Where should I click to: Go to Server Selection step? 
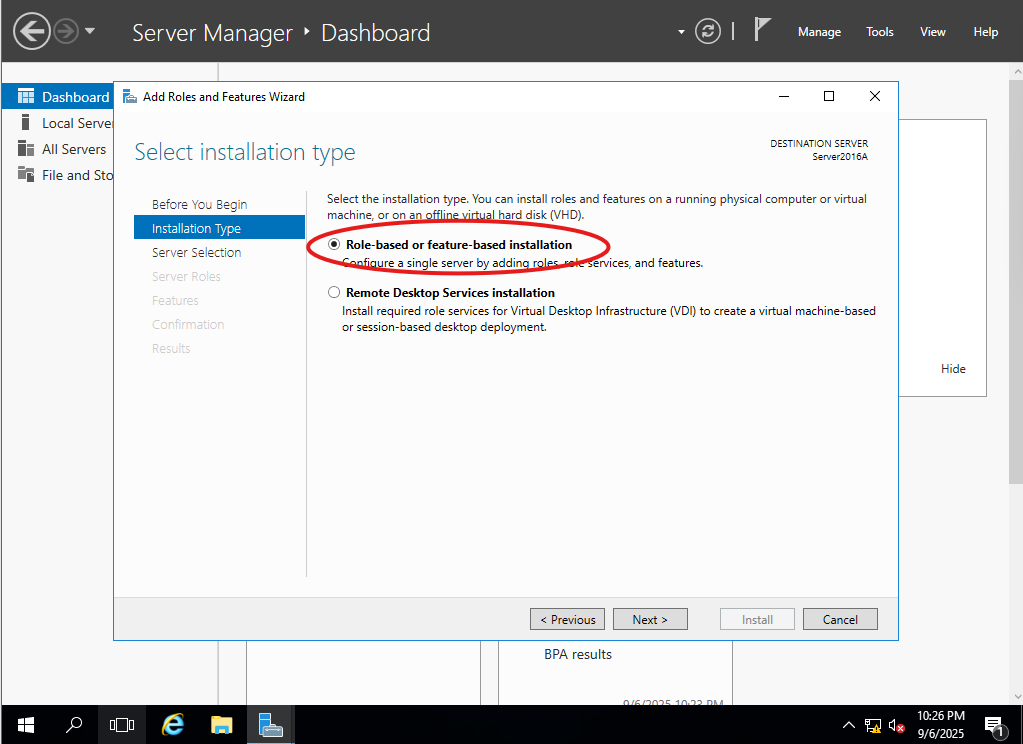click(x=196, y=253)
